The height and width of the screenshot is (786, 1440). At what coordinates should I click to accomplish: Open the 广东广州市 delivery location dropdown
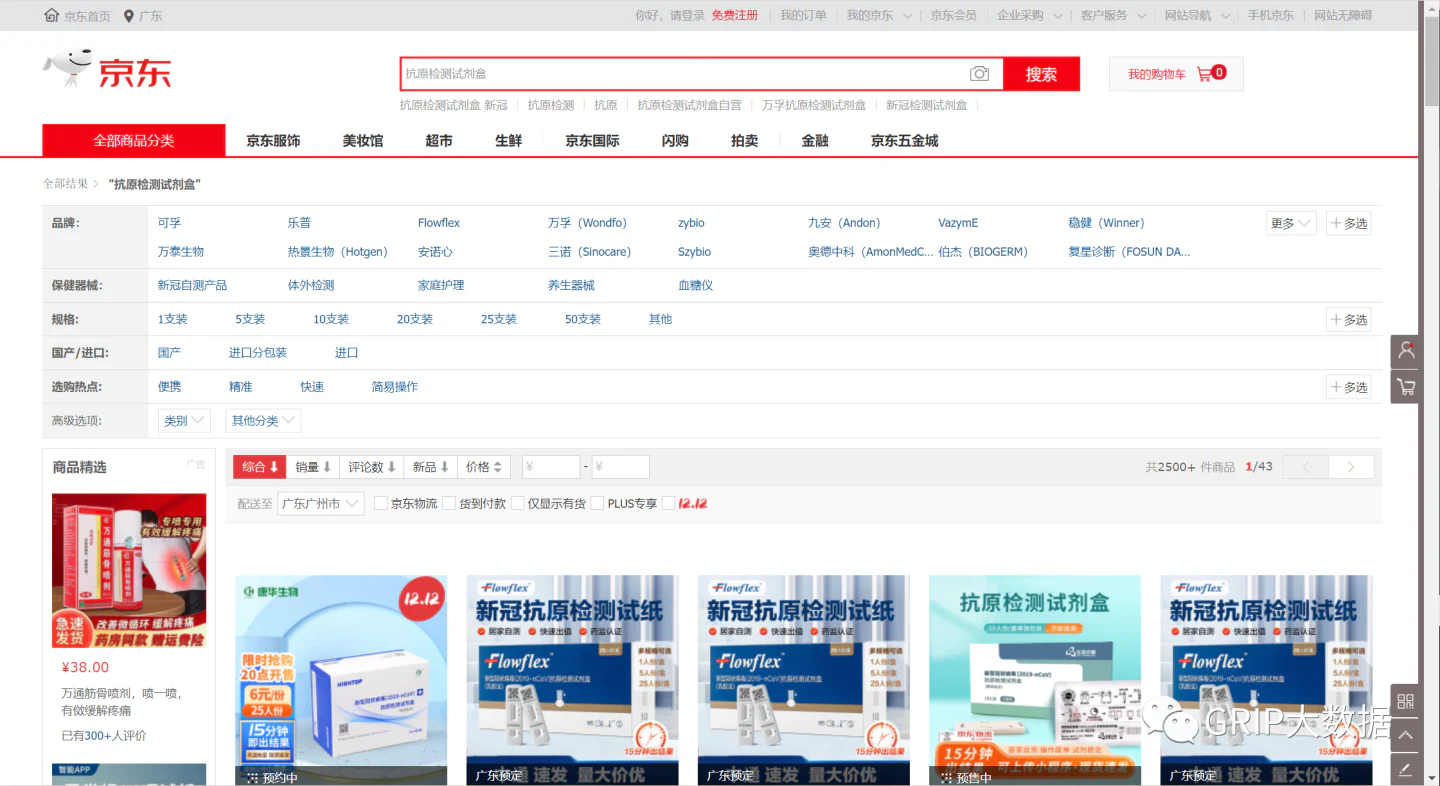(x=320, y=504)
